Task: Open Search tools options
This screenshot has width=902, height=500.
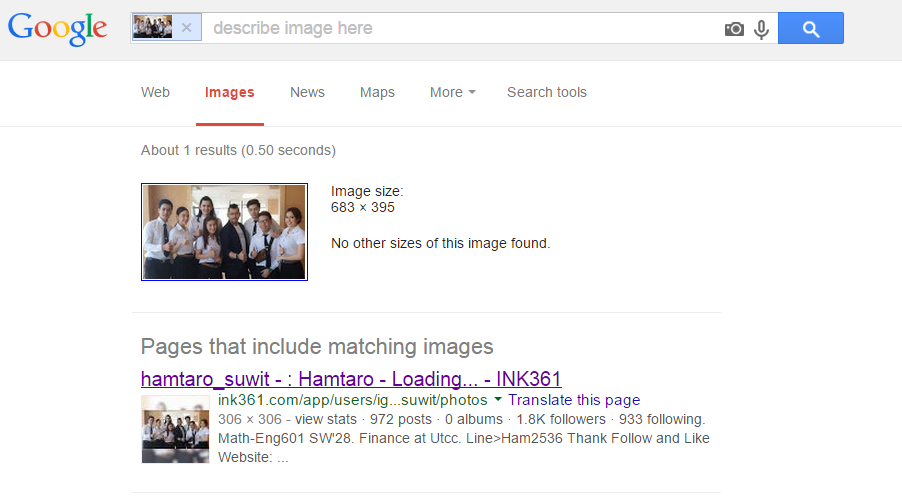Action: click(546, 92)
